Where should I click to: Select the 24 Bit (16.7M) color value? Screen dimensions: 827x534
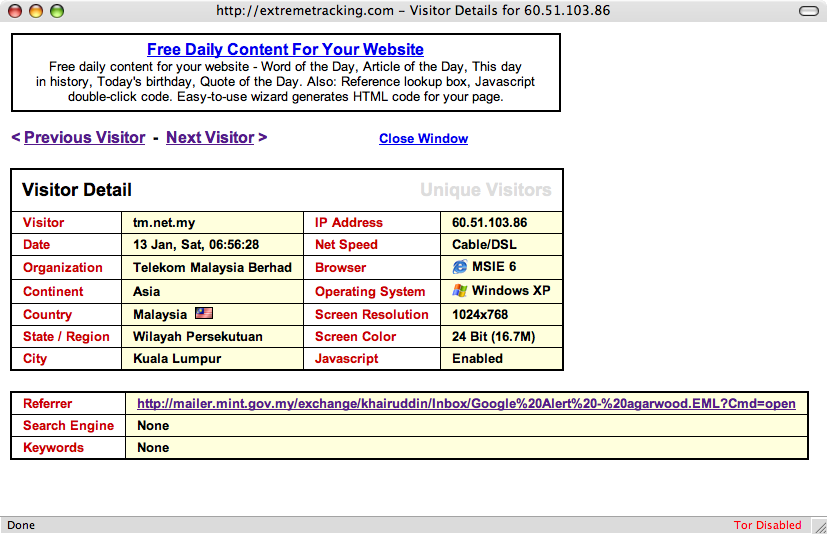click(x=494, y=337)
